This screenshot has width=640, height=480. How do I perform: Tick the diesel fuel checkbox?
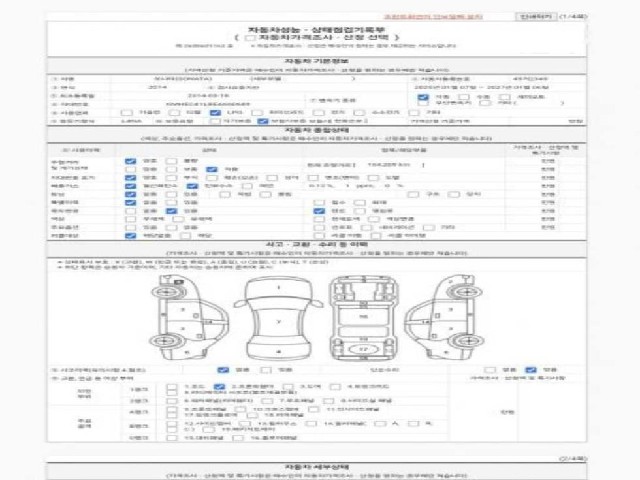[x=174, y=112]
